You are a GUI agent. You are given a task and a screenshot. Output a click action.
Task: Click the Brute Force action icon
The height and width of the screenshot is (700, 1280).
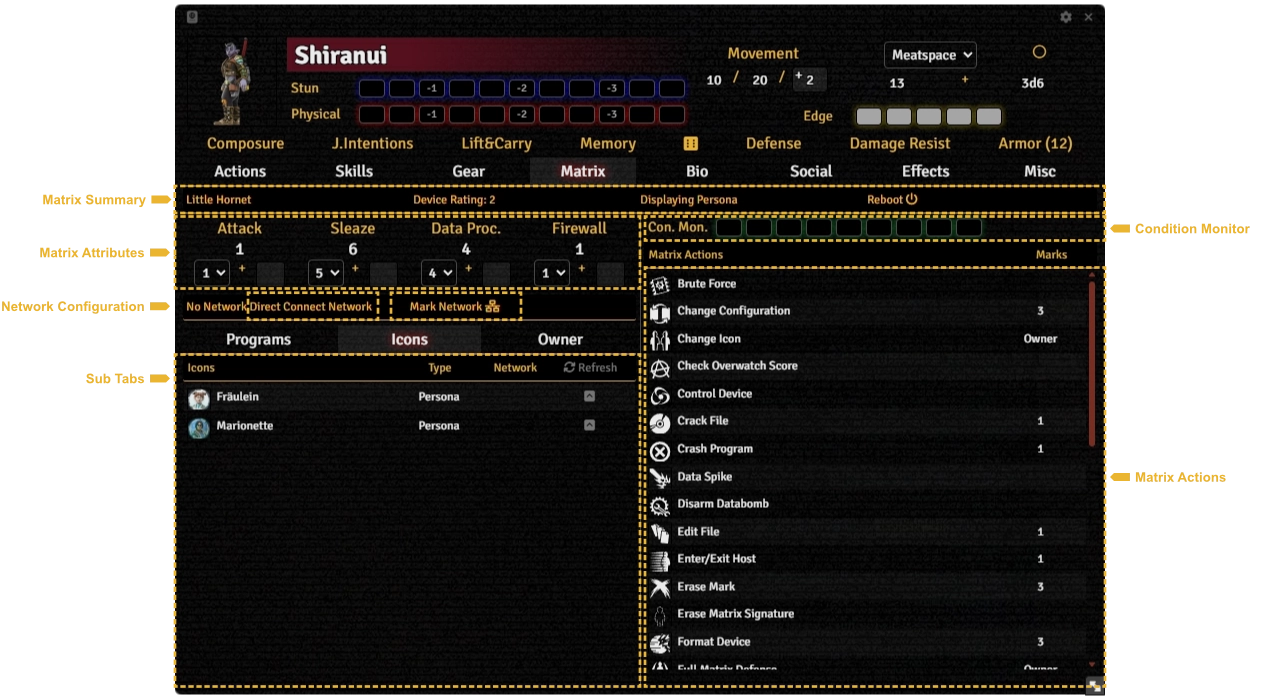(660, 285)
